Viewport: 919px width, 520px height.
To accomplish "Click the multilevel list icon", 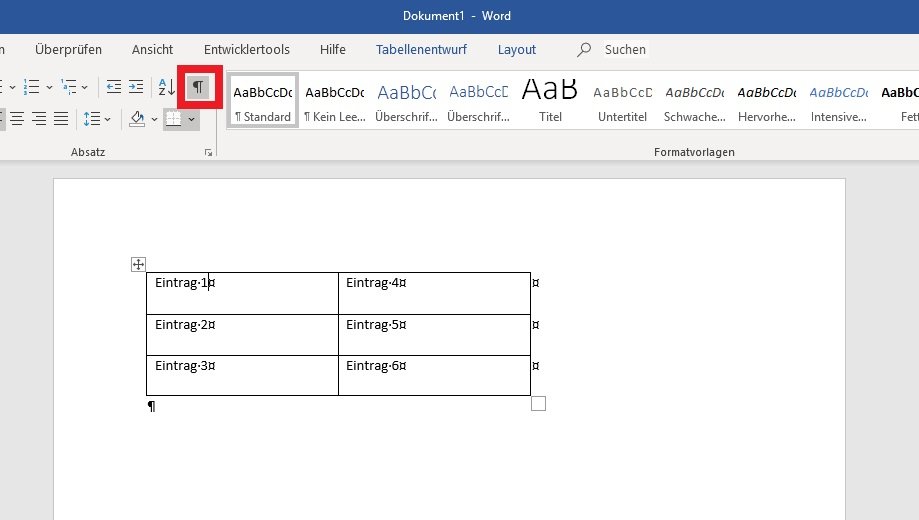I will (69, 87).
